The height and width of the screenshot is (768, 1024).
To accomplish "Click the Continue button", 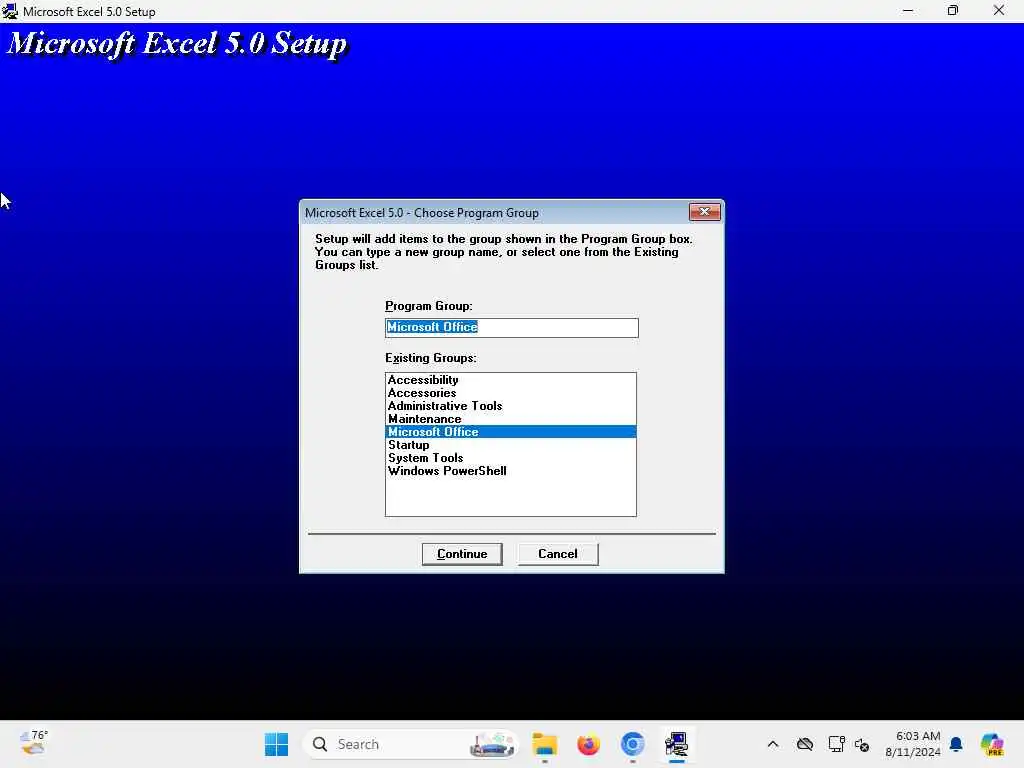I will point(462,554).
